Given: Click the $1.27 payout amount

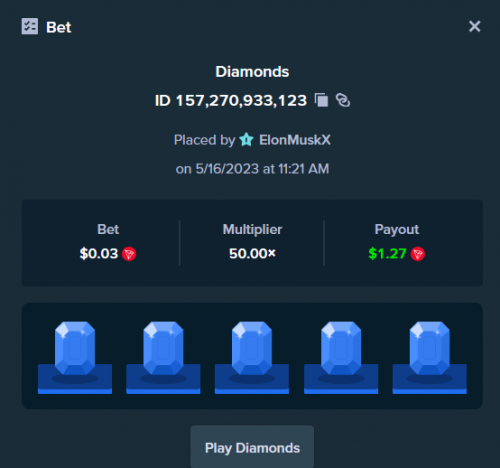Looking at the screenshot, I should [387, 254].
